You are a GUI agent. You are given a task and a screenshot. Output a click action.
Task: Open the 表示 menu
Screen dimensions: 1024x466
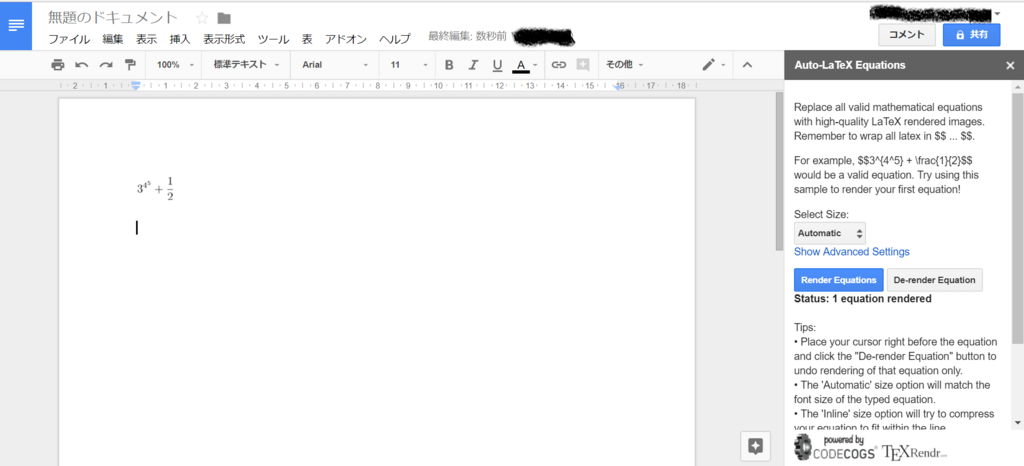pos(146,39)
